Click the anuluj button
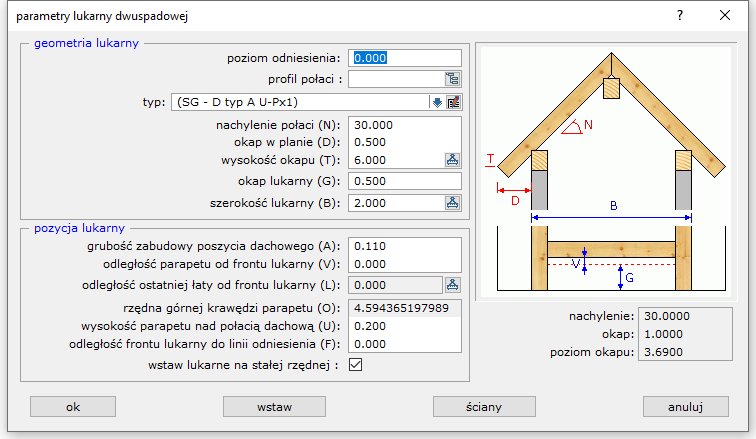 686,407
